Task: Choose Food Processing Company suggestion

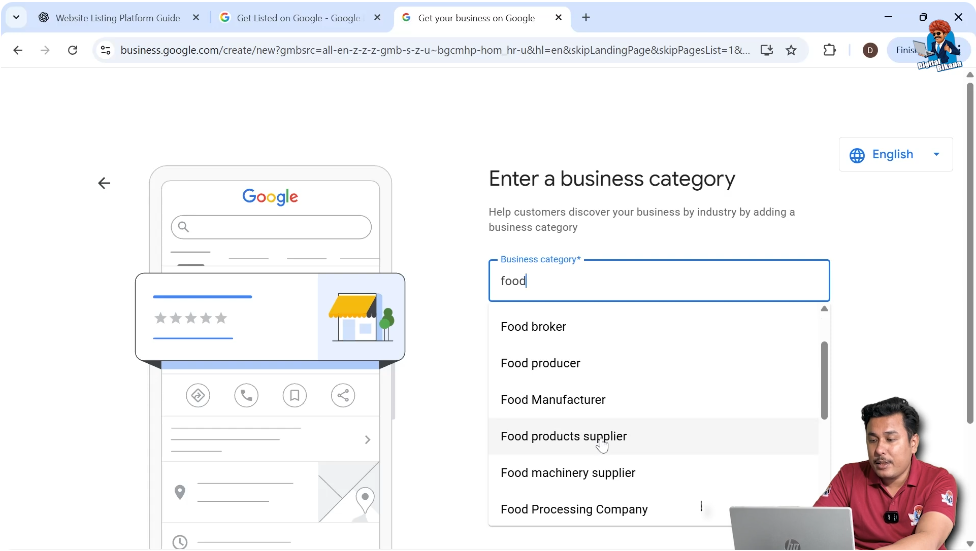Action: tap(654, 509)
